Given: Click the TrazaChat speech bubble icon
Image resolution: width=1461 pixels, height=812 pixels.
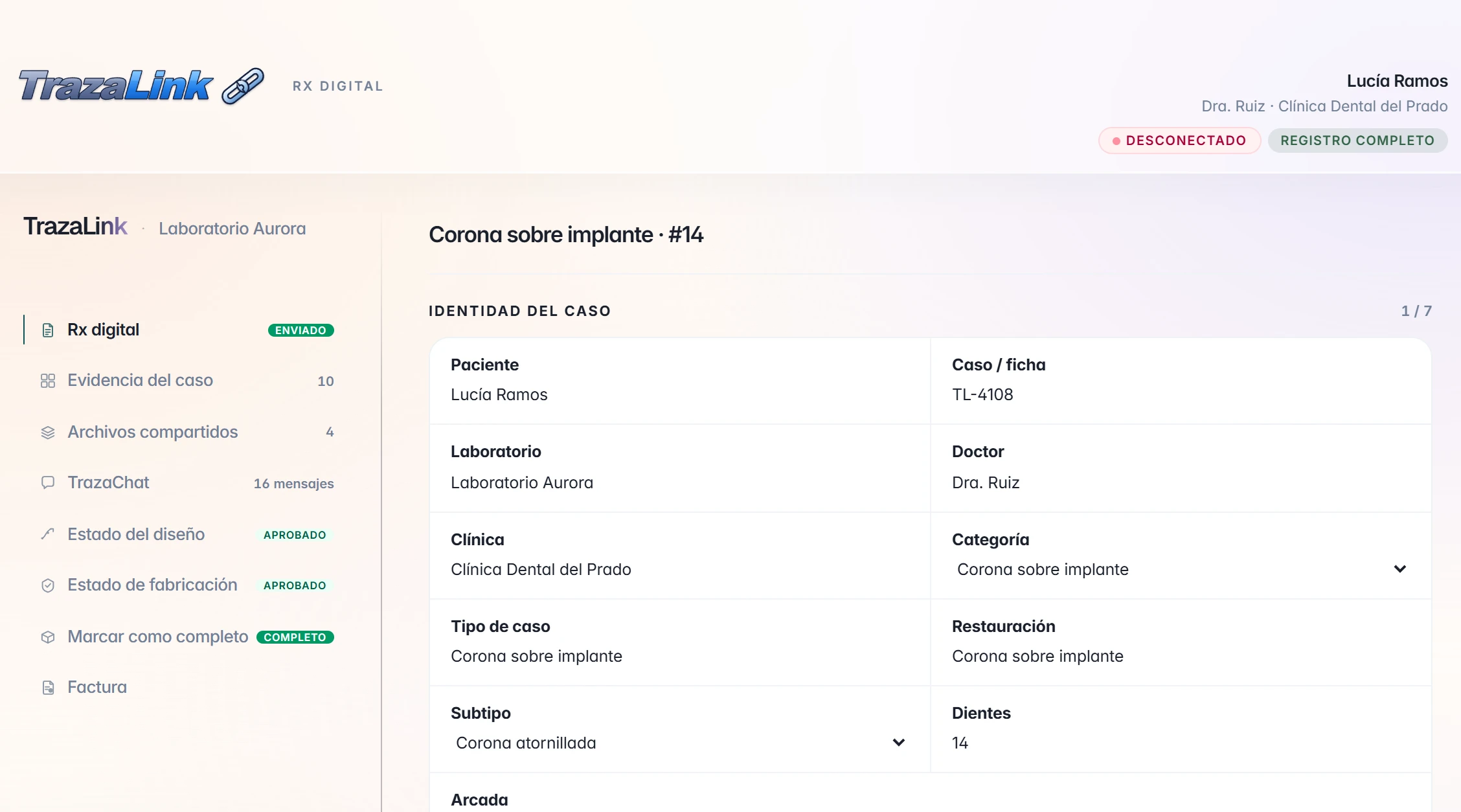Looking at the screenshot, I should click(48, 483).
